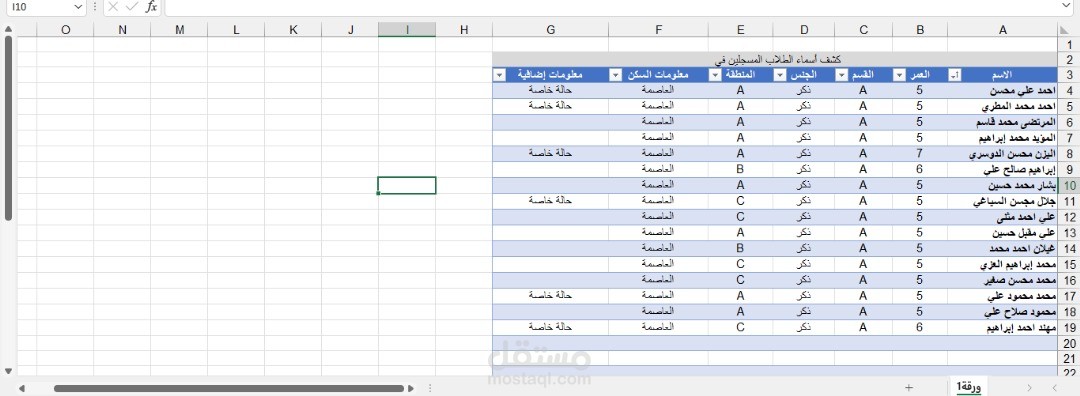Viewport: 1080px width, 396px height.
Task: Select row 1 header number
Action: pos(1068,44)
